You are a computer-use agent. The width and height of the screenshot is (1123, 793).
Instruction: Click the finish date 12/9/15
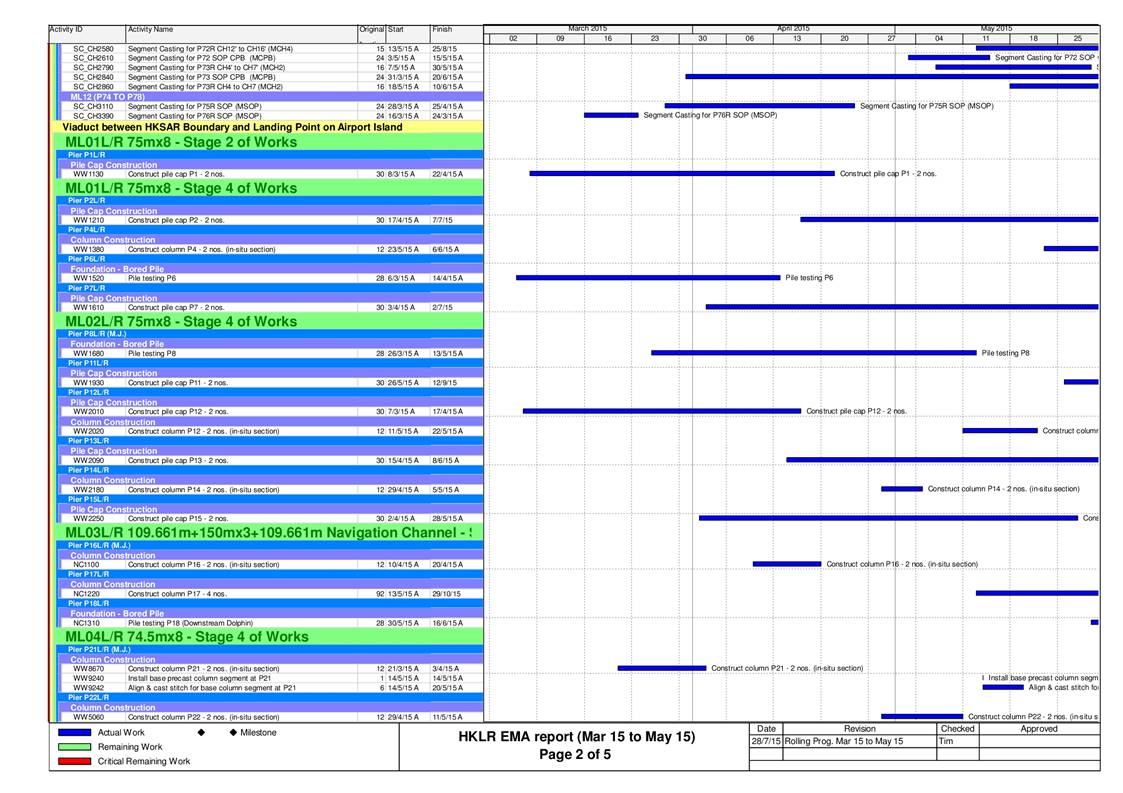click(x=445, y=383)
